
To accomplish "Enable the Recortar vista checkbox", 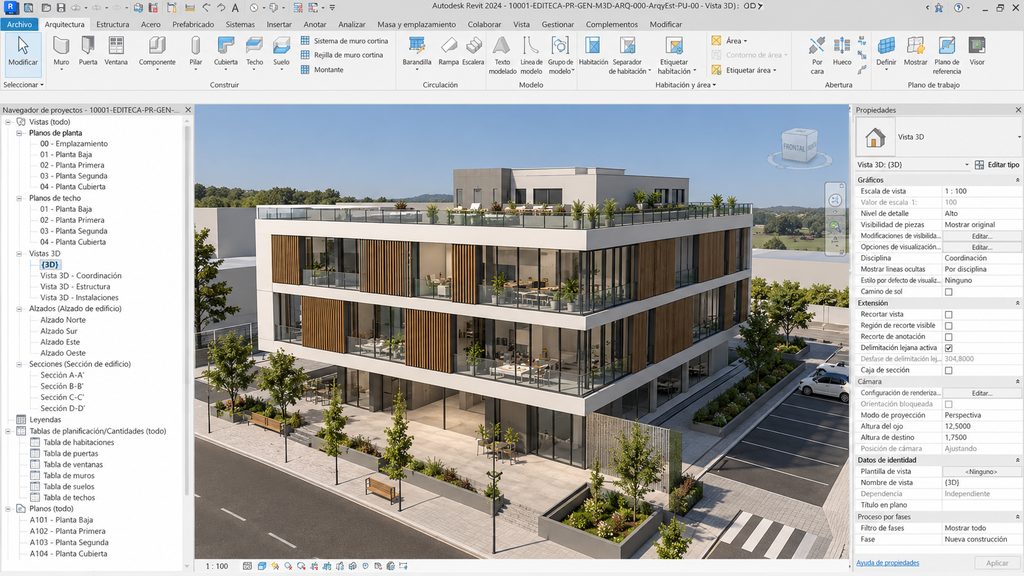I will pos(948,315).
